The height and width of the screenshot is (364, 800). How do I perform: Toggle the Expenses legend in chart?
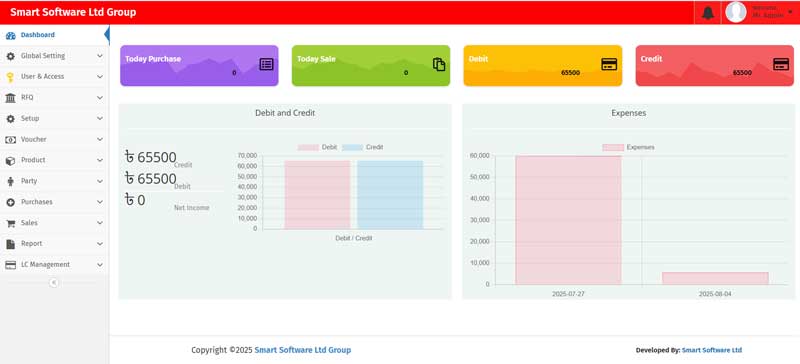[x=628, y=147]
